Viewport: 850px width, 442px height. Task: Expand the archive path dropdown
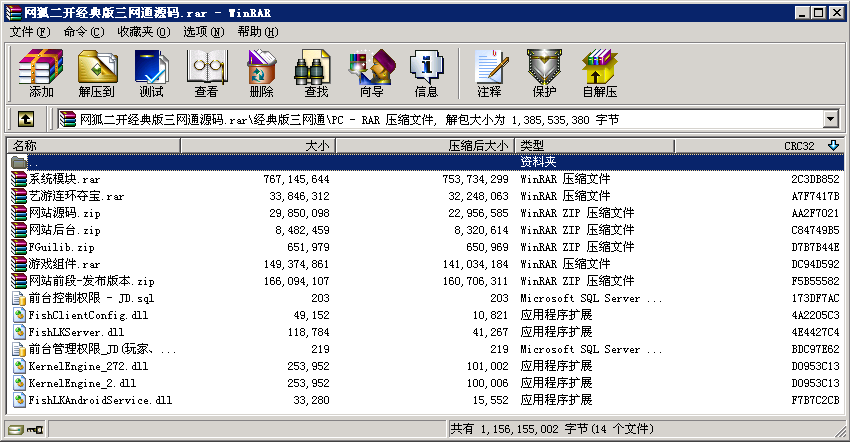point(830,119)
